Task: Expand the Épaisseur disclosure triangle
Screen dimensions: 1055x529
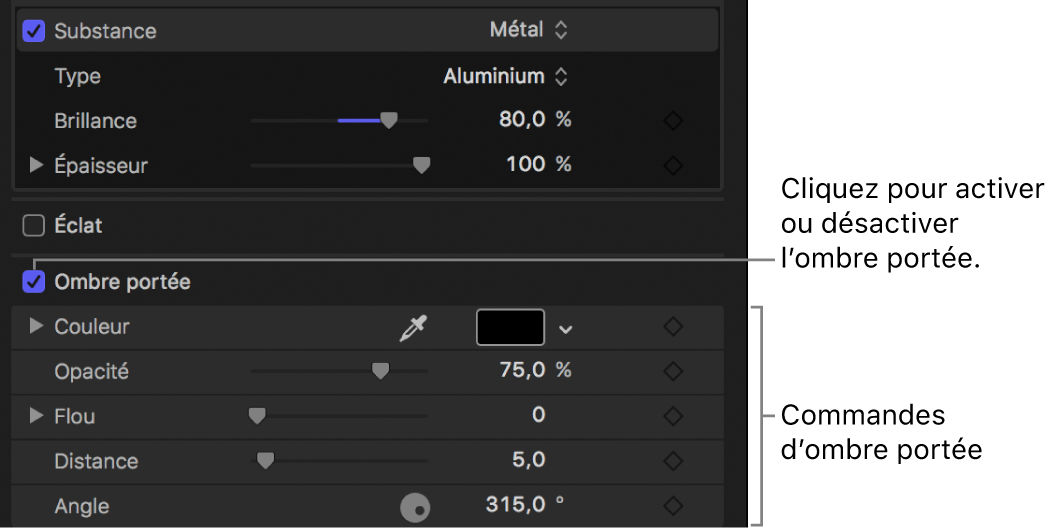Action: tap(36, 165)
